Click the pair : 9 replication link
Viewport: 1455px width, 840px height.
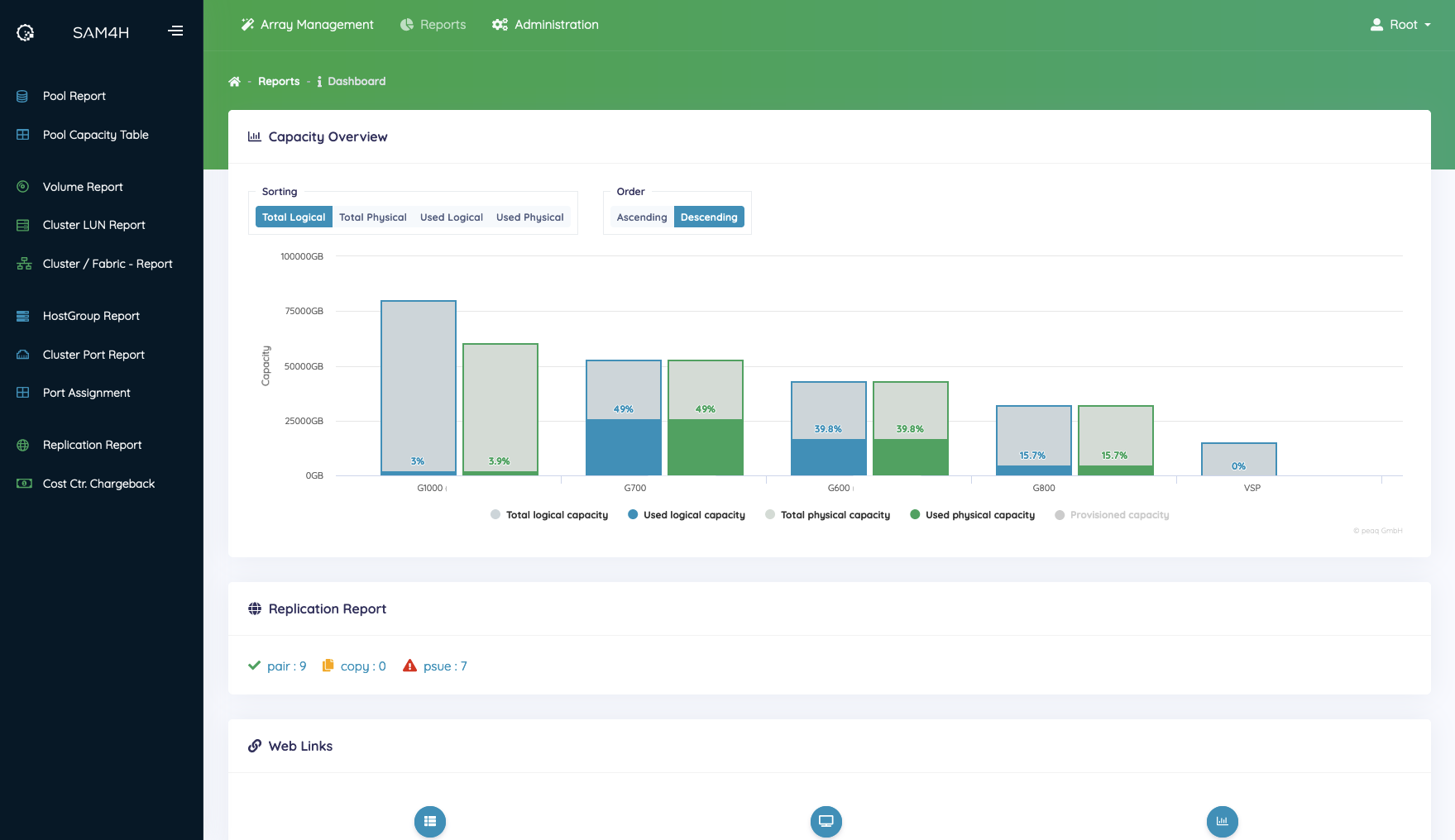(286, 666)
